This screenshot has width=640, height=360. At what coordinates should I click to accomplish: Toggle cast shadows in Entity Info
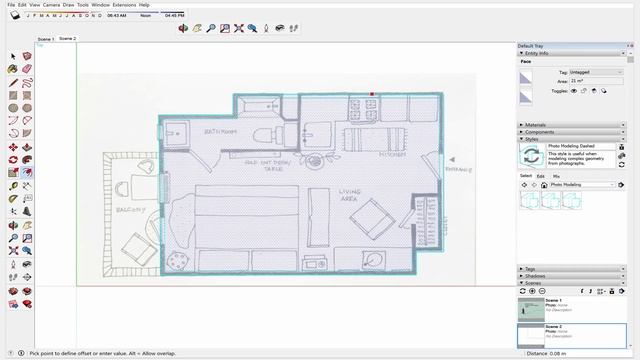click(604, 91)
